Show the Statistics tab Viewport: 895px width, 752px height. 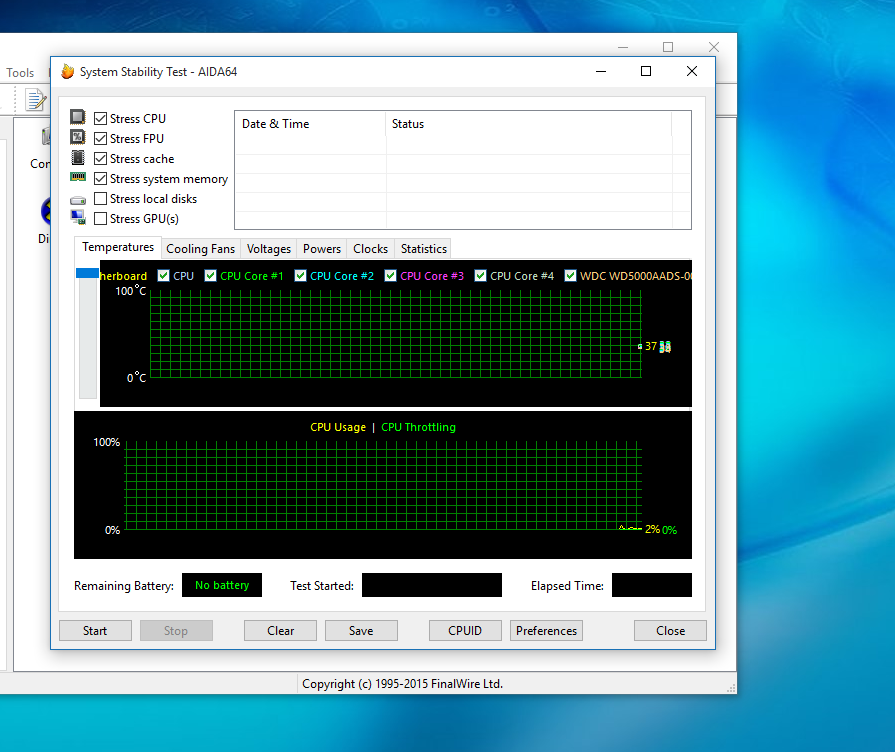424,249
